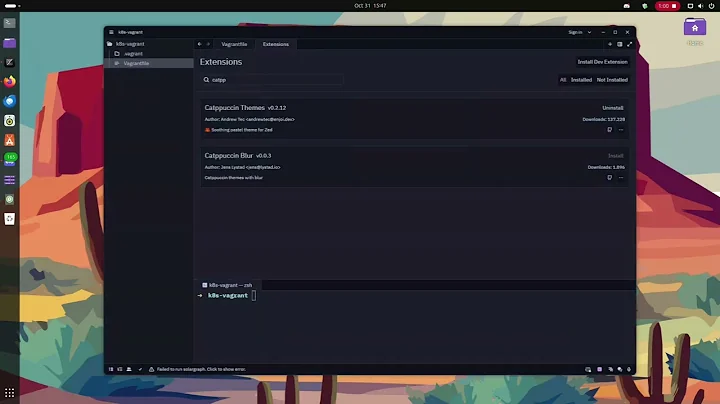Open notifications bell in status bar
Image resolution: width=720 pixels, height=404 pixels.
coord(629,369)
